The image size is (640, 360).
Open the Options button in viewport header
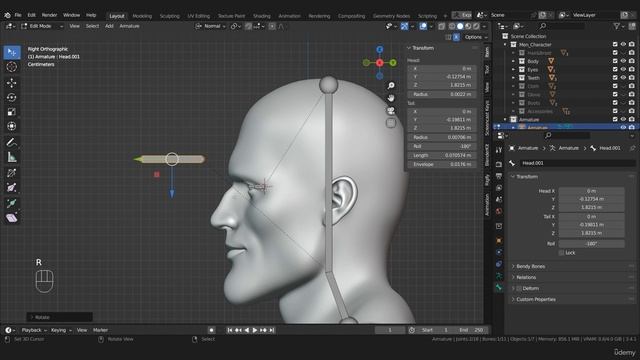point(475,37)
